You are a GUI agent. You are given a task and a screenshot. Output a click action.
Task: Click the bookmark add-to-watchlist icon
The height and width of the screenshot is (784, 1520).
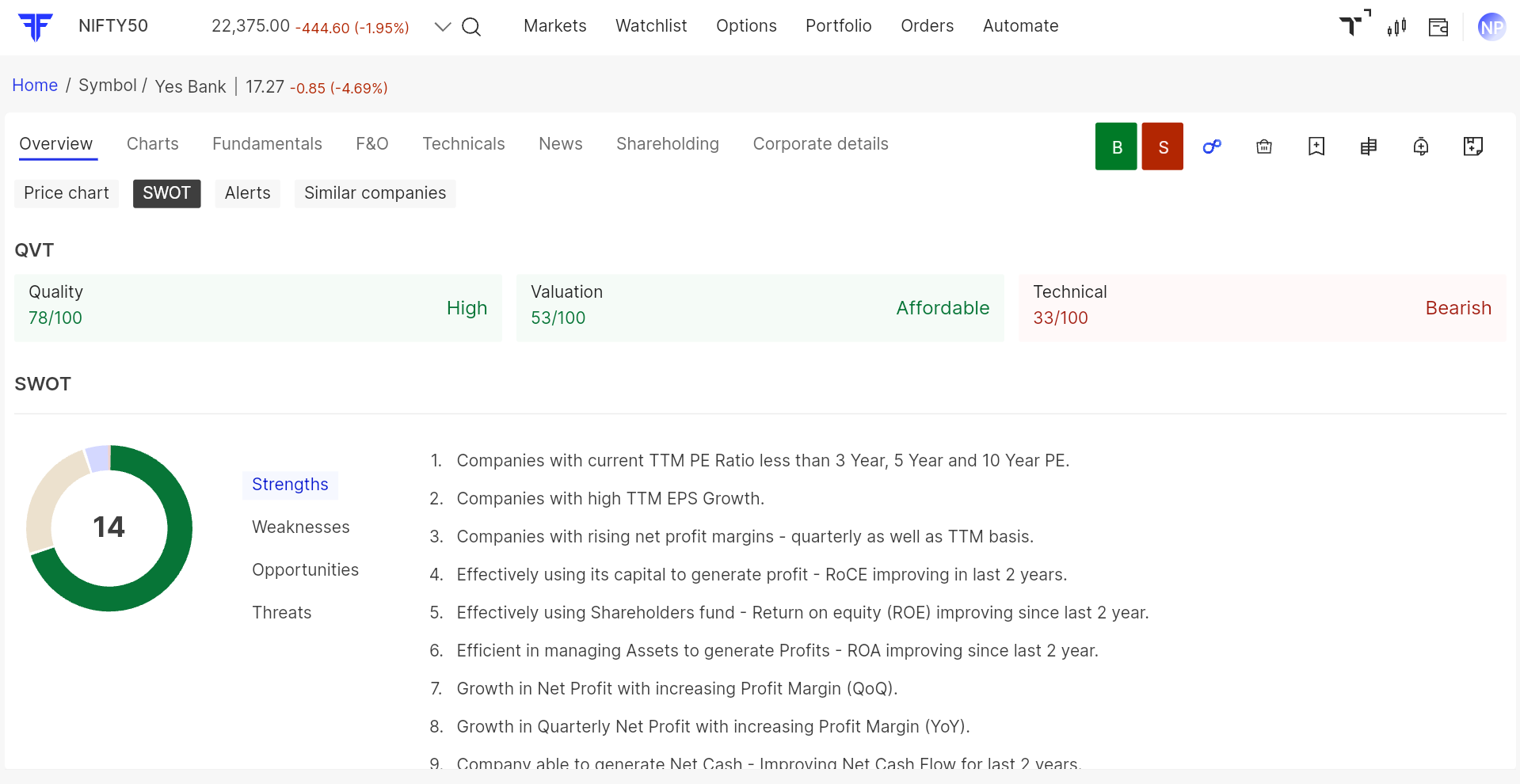pyautogui.click(x=1316, y=147)
